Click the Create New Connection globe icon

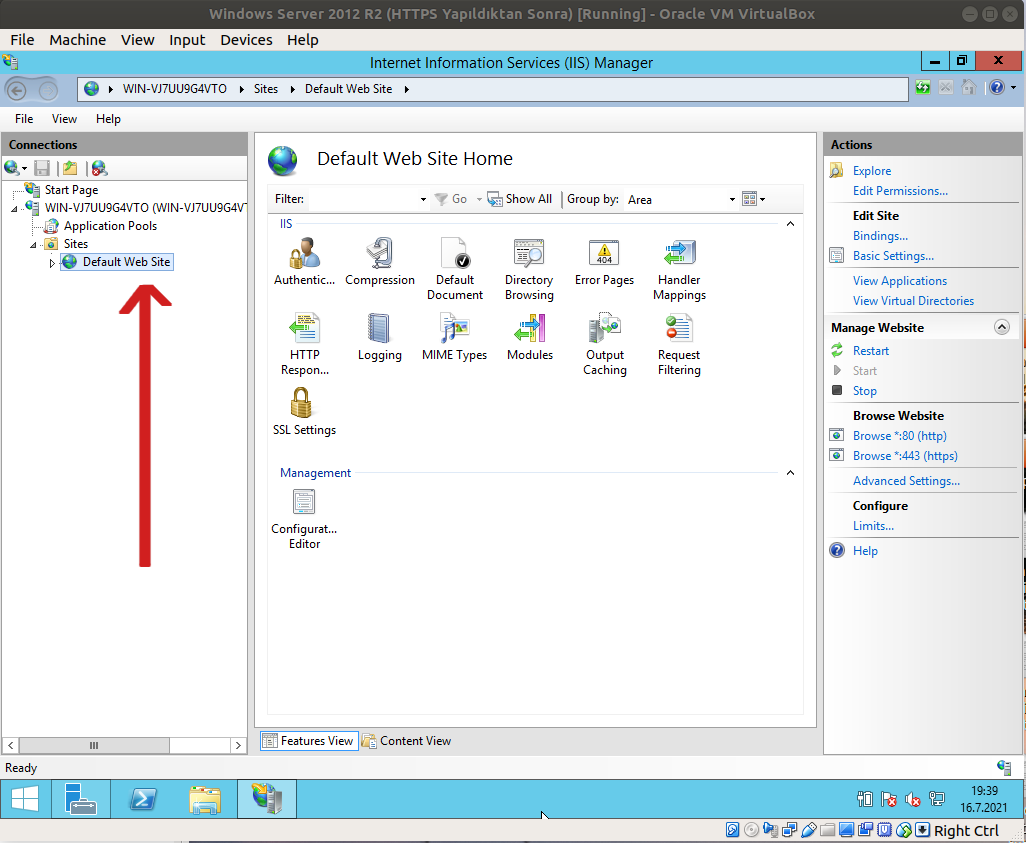point(12,168)
